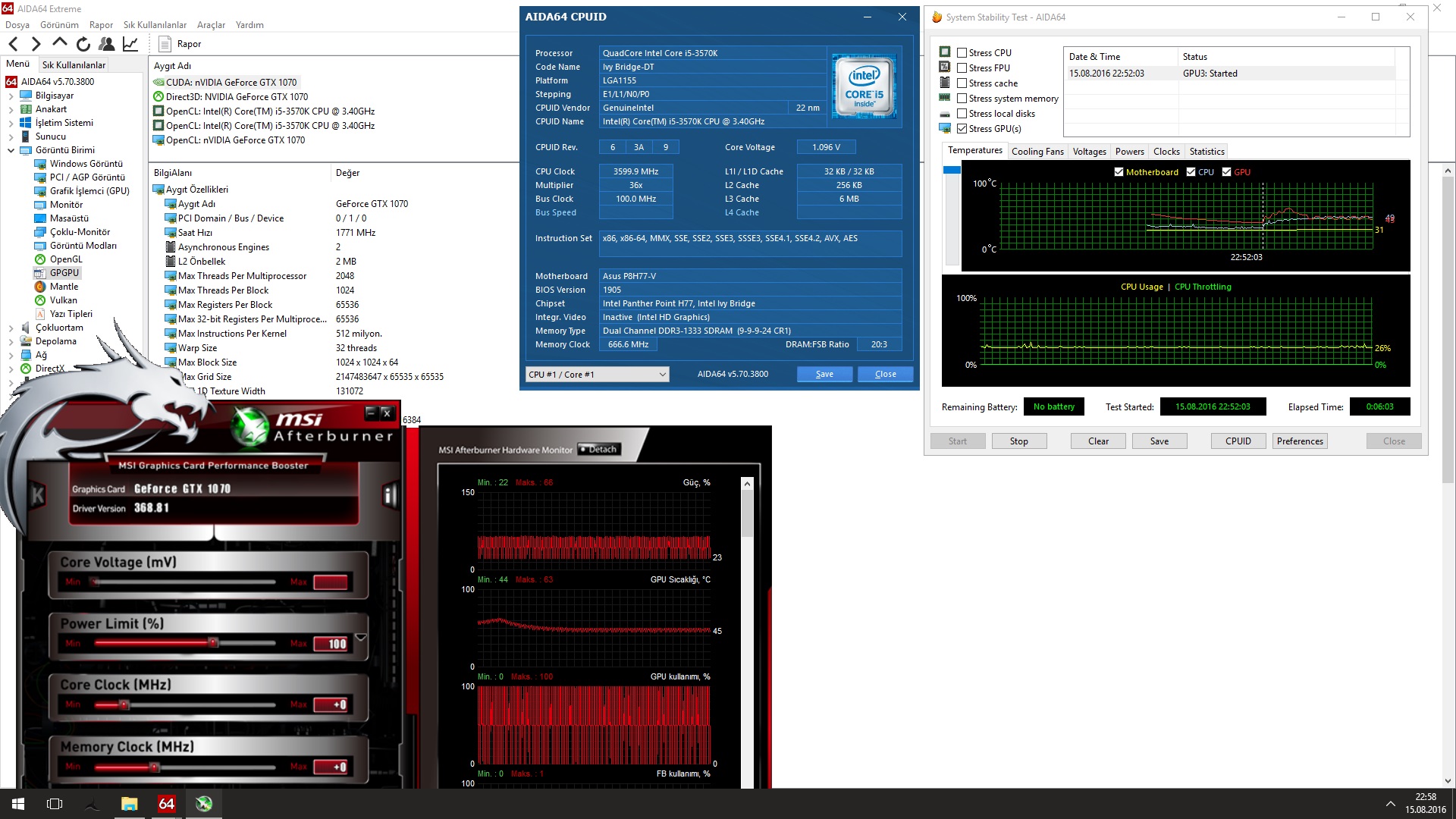Open the CPU #1 / Core #1 dropdown
This screenshot has width=1456, height=819.
[x=598, y=375]
